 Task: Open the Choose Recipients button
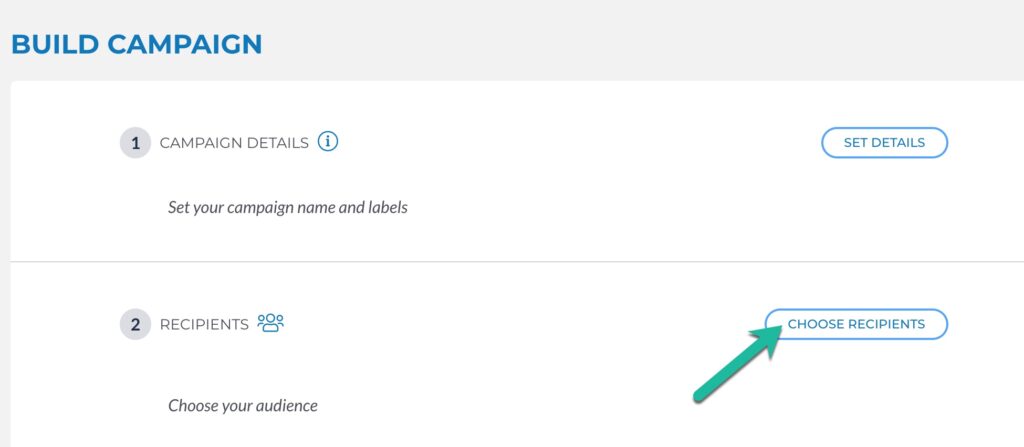pyautogui.click(x=856, y=324)
